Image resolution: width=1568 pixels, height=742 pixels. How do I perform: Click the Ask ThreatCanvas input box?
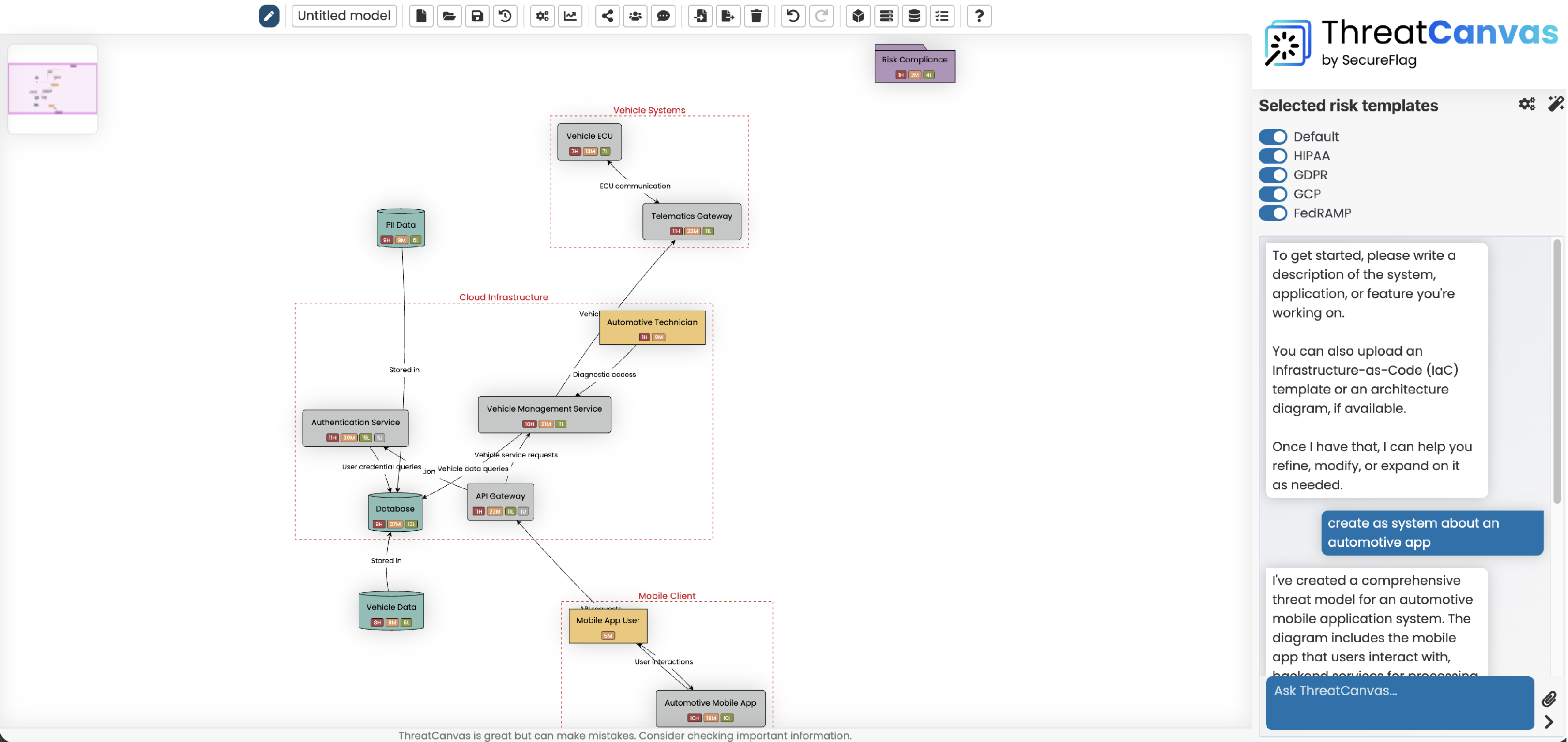(1399, 703)
